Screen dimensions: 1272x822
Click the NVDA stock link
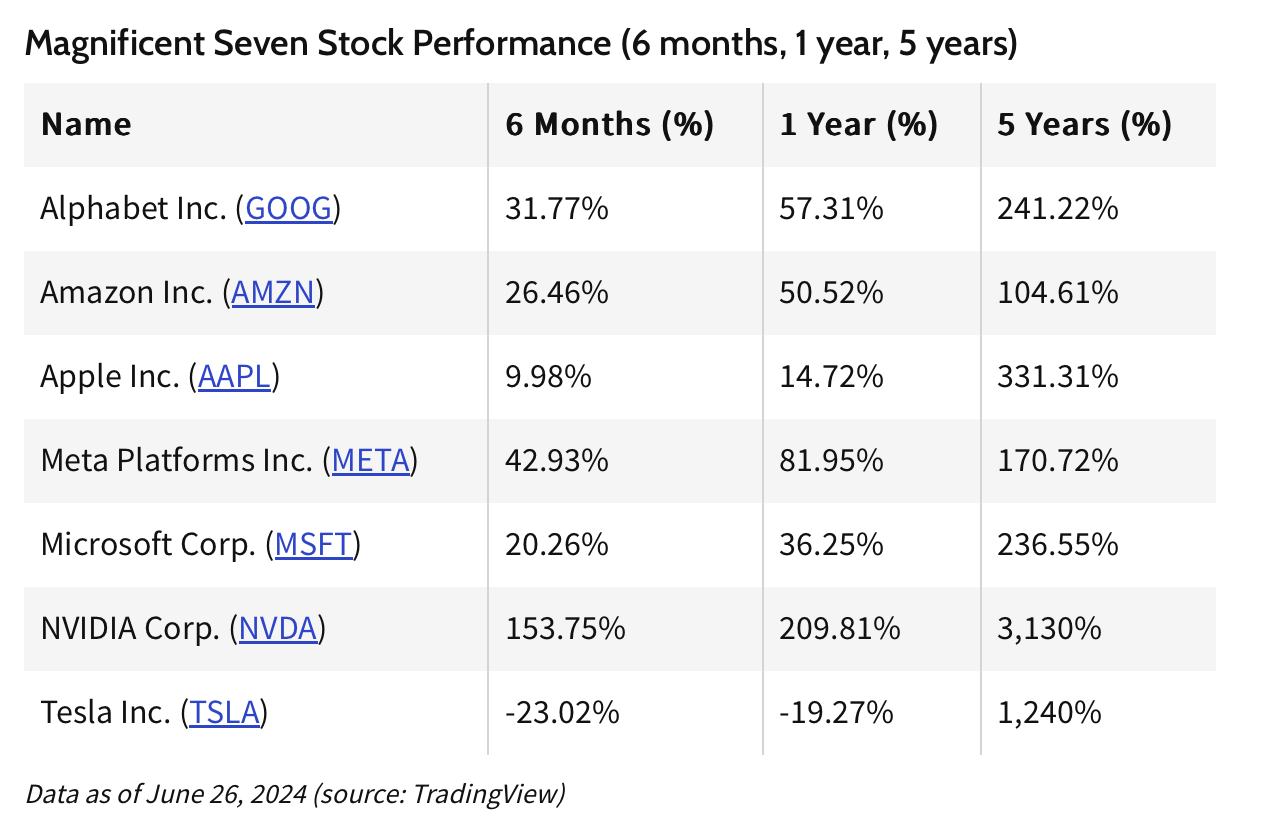pos(278,629)
